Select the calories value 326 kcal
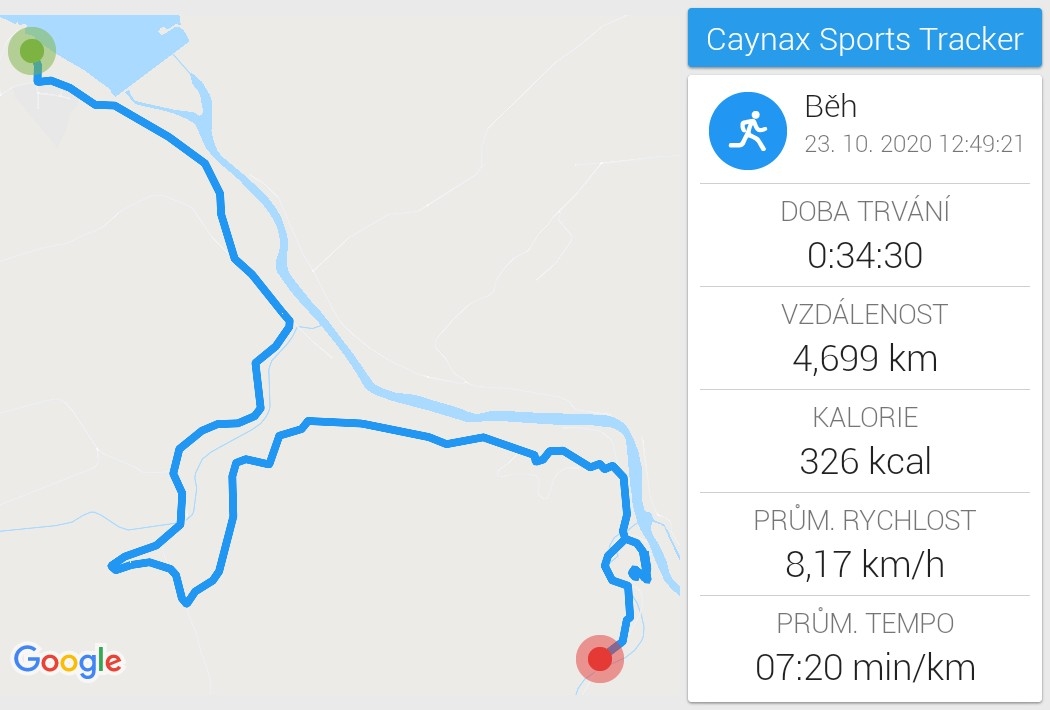 [x=865, y=462]
